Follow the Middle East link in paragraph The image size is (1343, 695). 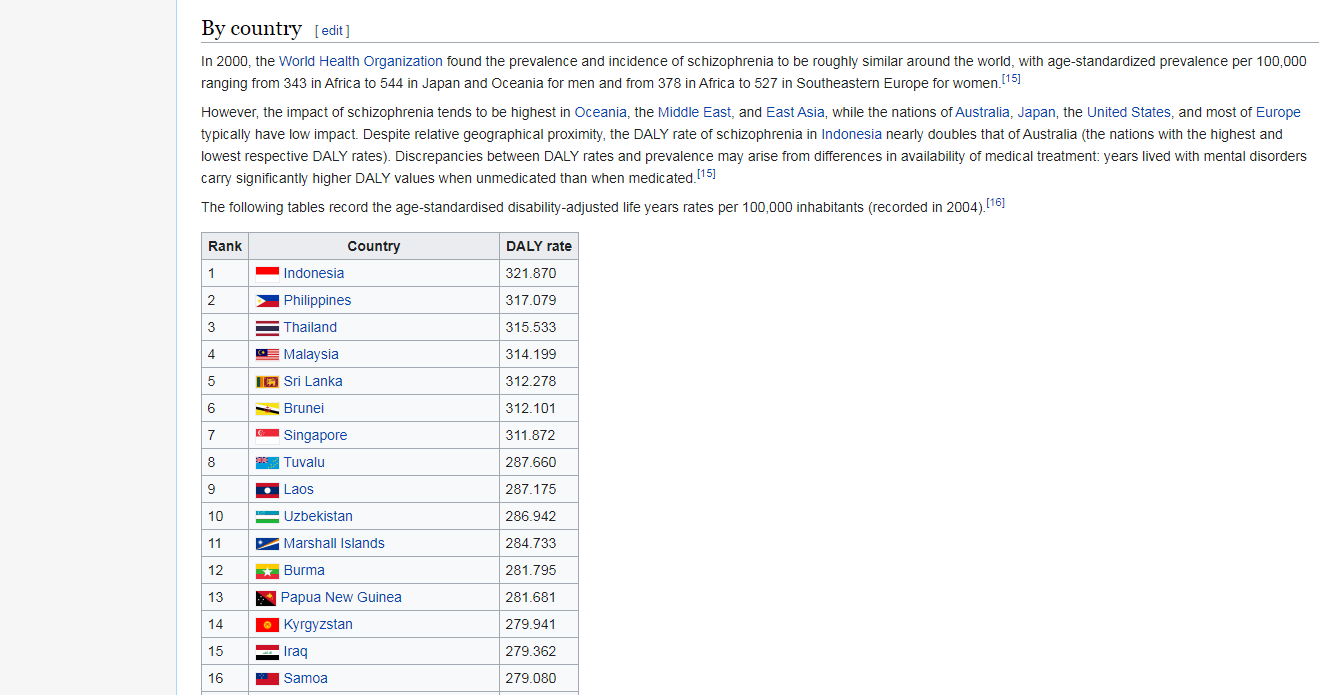(694, 112)
